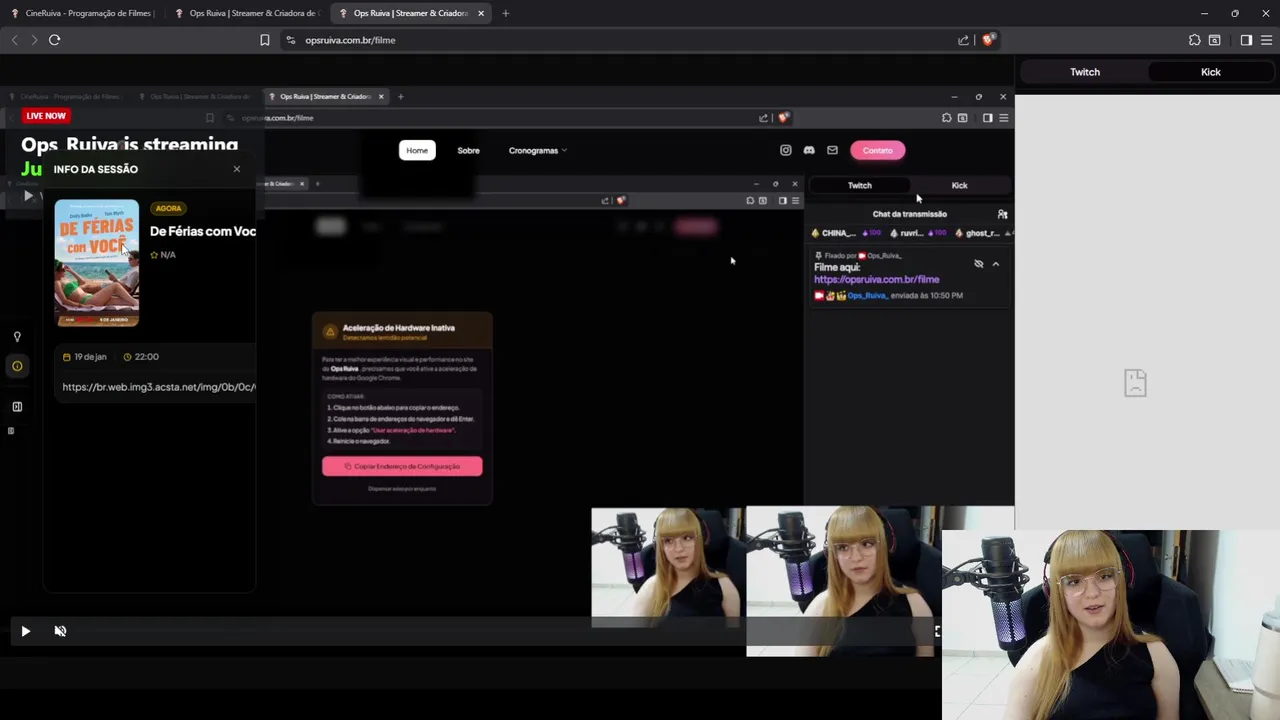Image resolution: width=1280 pixels, height=720 pixels.
Task: Click the N/A star rating
Action: [163, 255]
